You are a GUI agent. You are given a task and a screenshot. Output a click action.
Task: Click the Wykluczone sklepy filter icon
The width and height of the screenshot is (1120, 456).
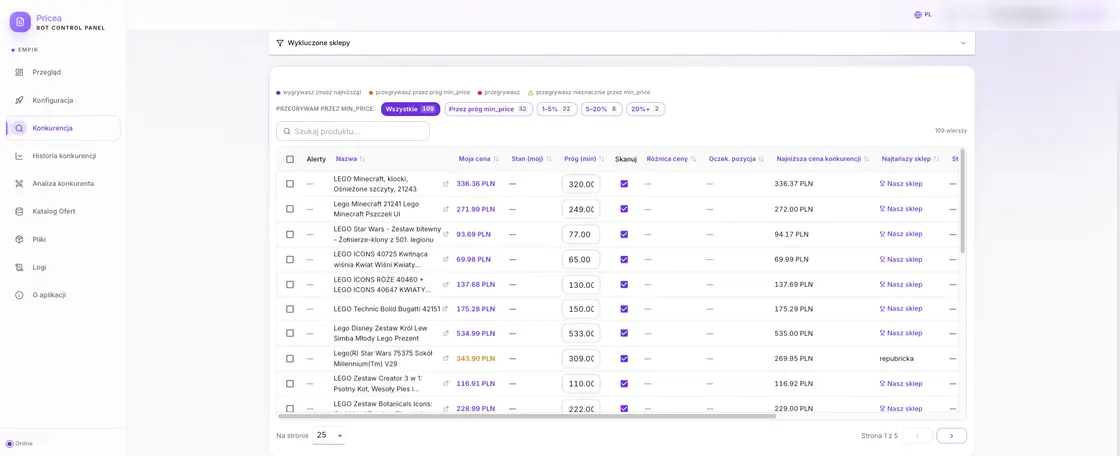click(x=280, y=43)
